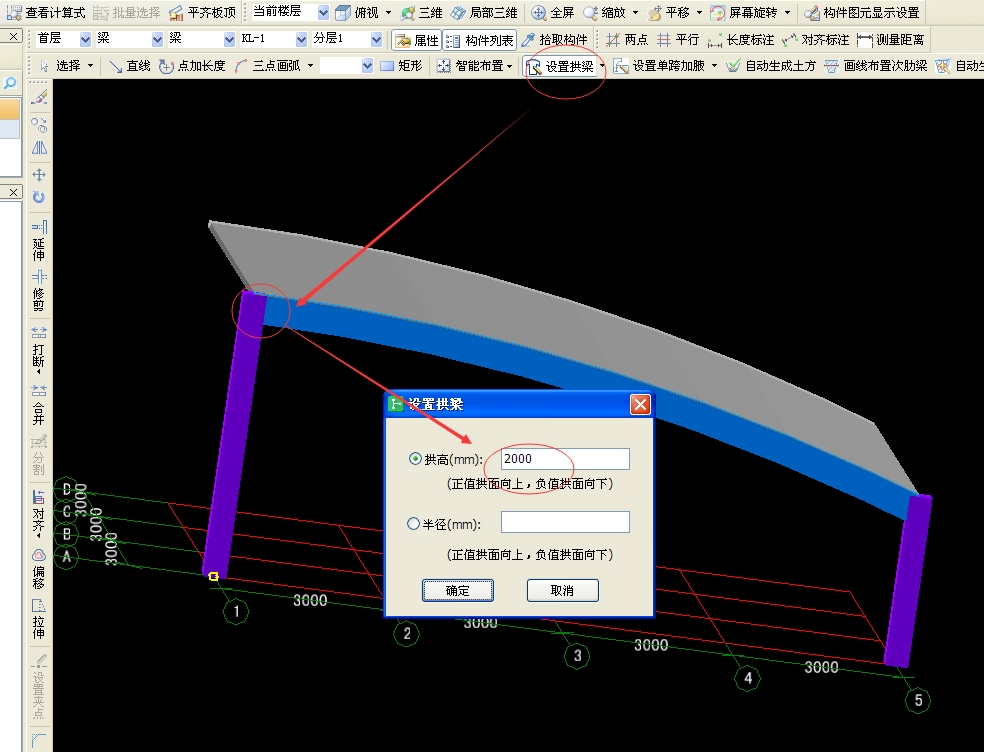
Task: Click the magnifier search icon at left edge
Action: click(10, 83)
